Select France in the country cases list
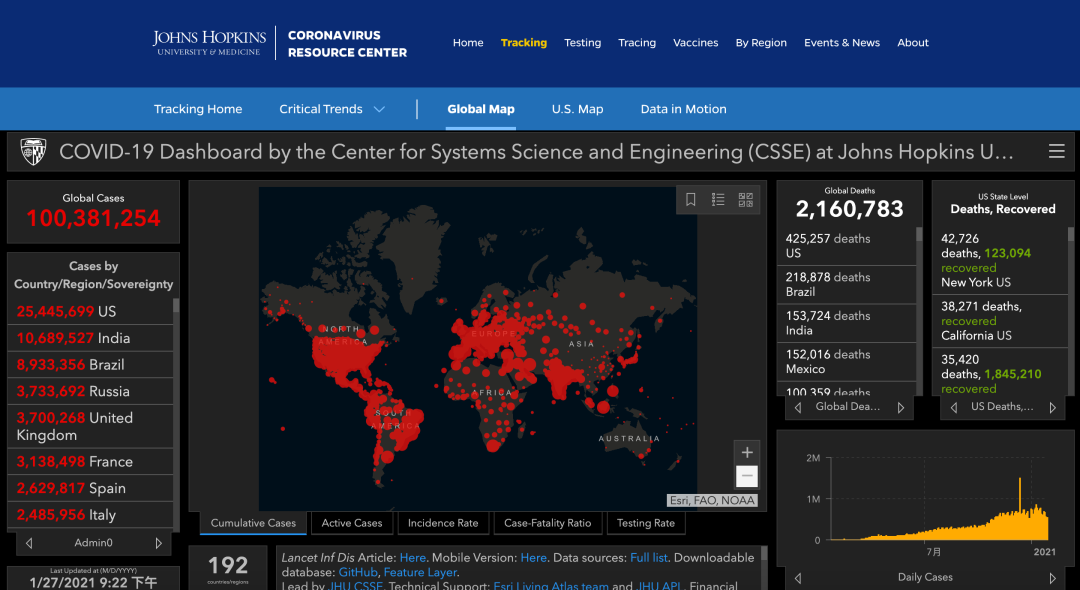 coord(90,461)
